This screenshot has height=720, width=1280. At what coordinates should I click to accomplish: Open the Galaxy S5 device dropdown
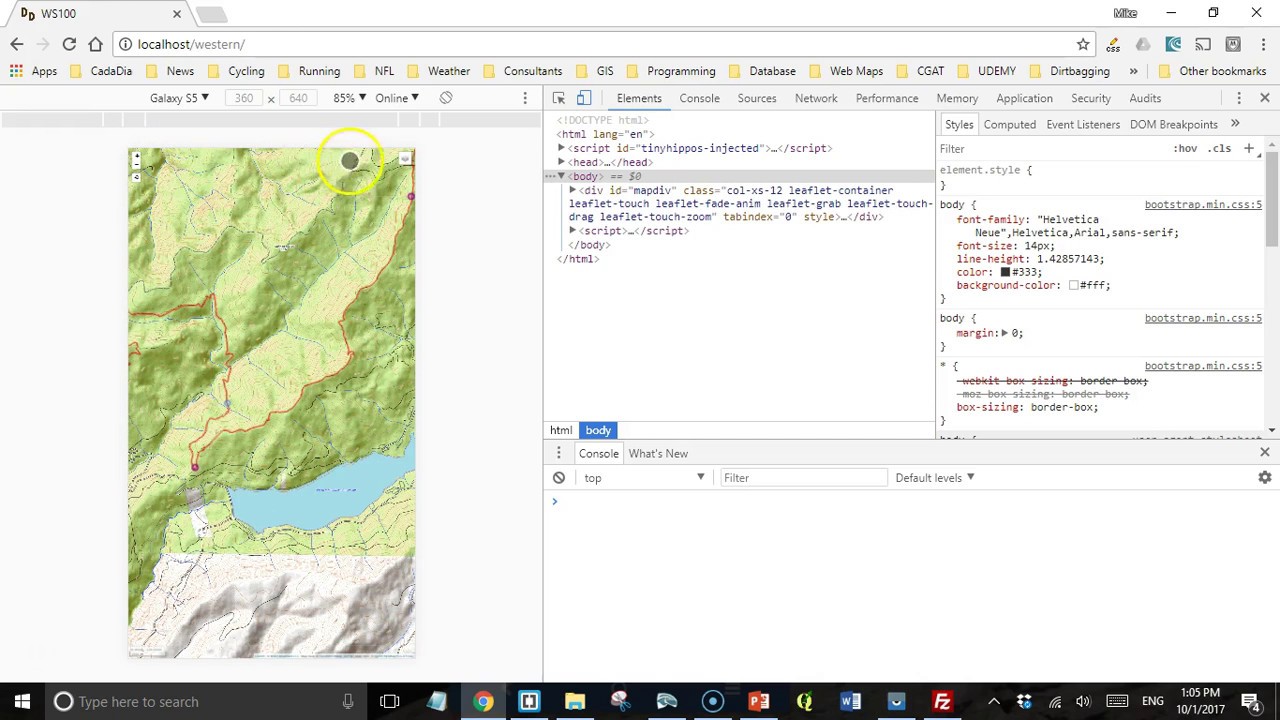click(179, 98)
